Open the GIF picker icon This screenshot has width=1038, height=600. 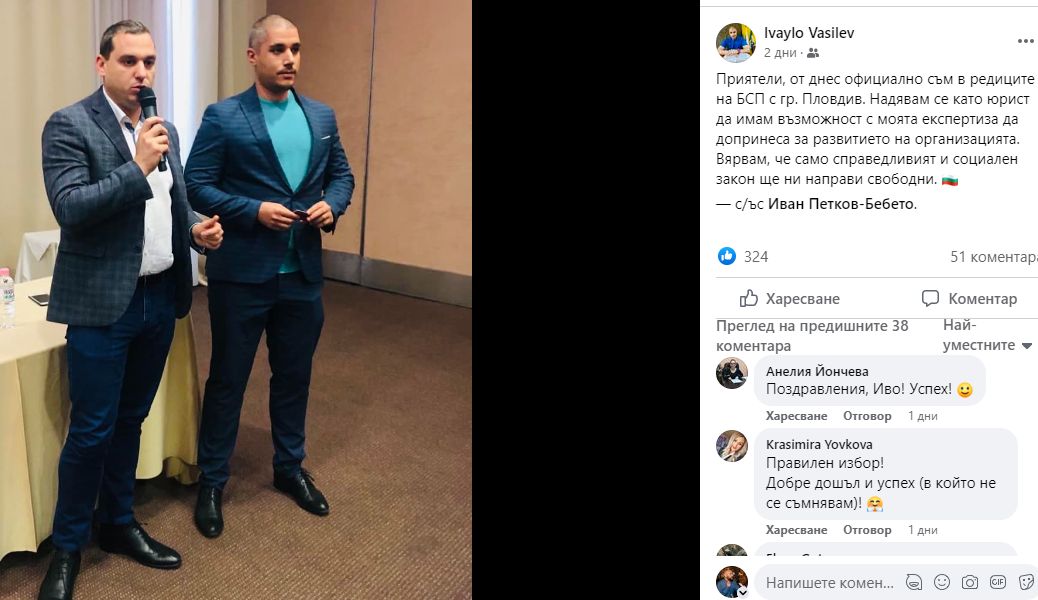click(x=998, y=582)
